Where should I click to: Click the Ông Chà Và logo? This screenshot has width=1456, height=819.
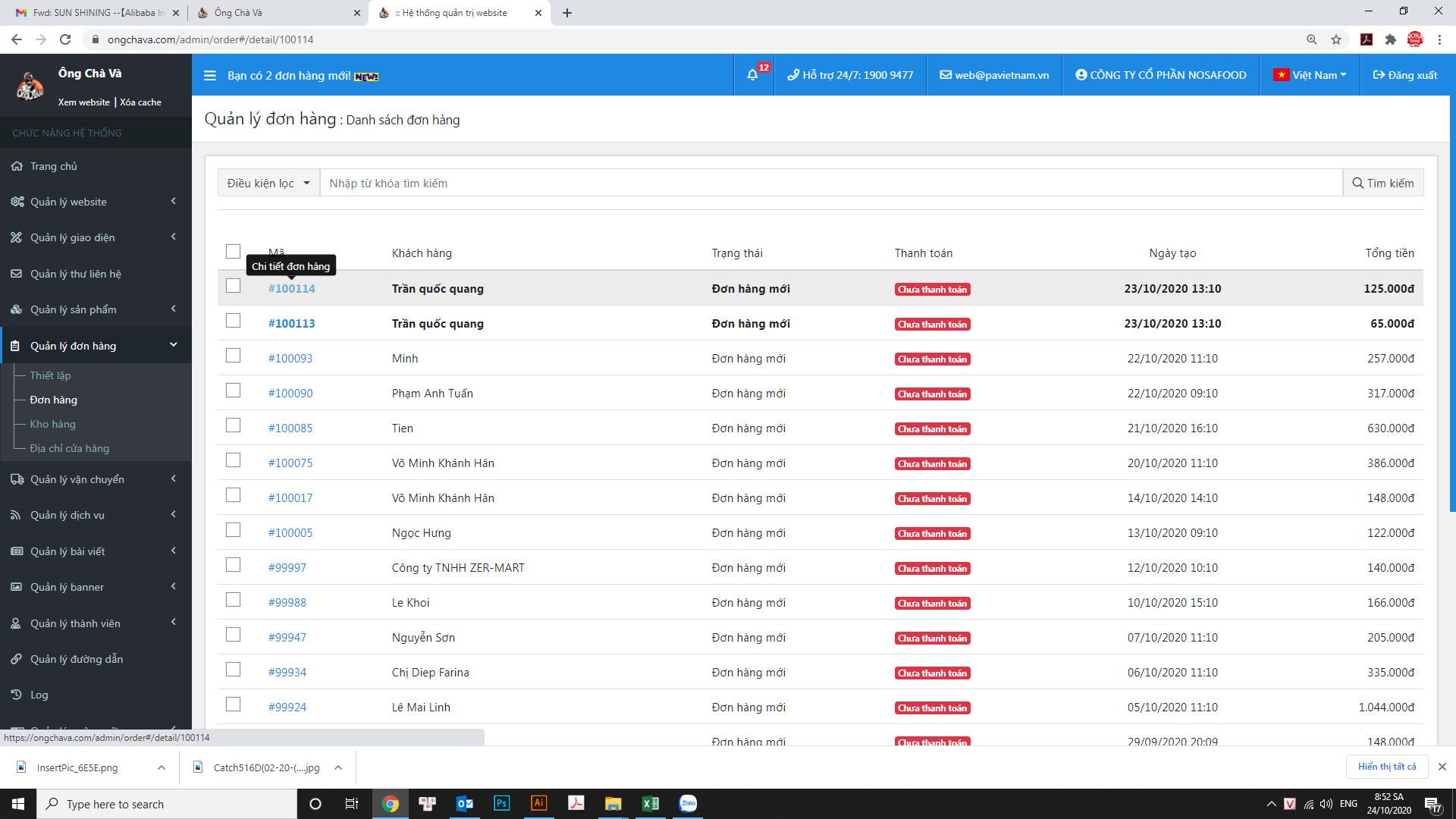[x=30, y=86]
